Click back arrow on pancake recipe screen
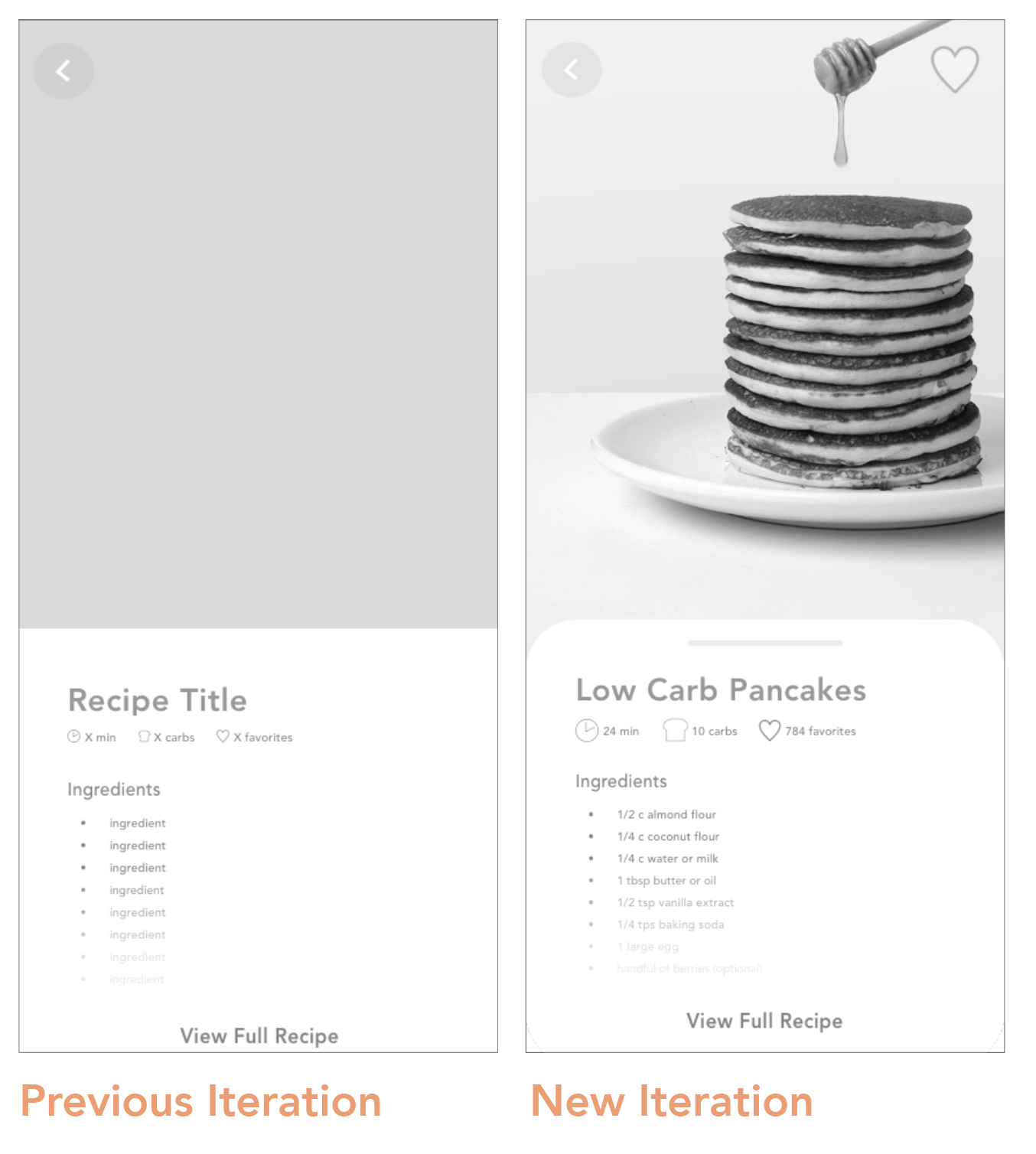1036x1154 pixels. pyautogui.click(x=571, y=70)
